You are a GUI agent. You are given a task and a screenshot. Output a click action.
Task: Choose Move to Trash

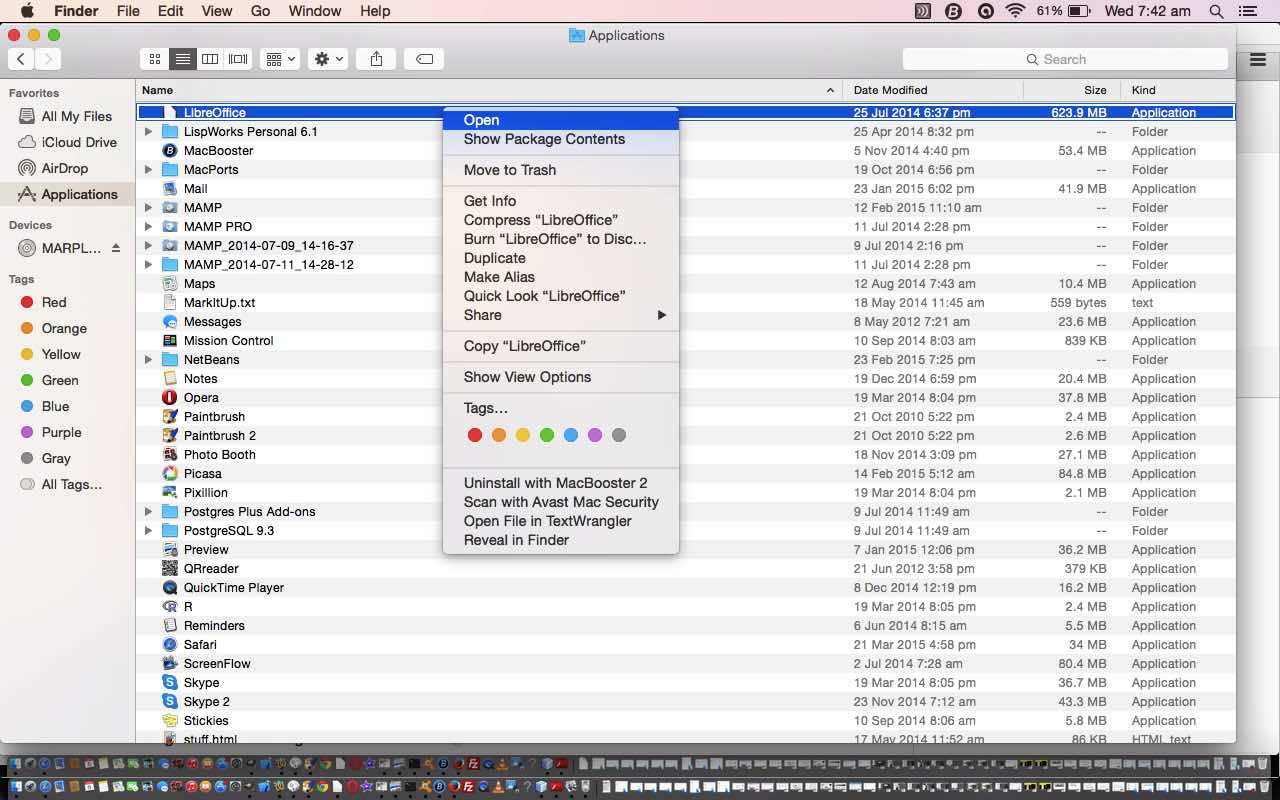561,170
